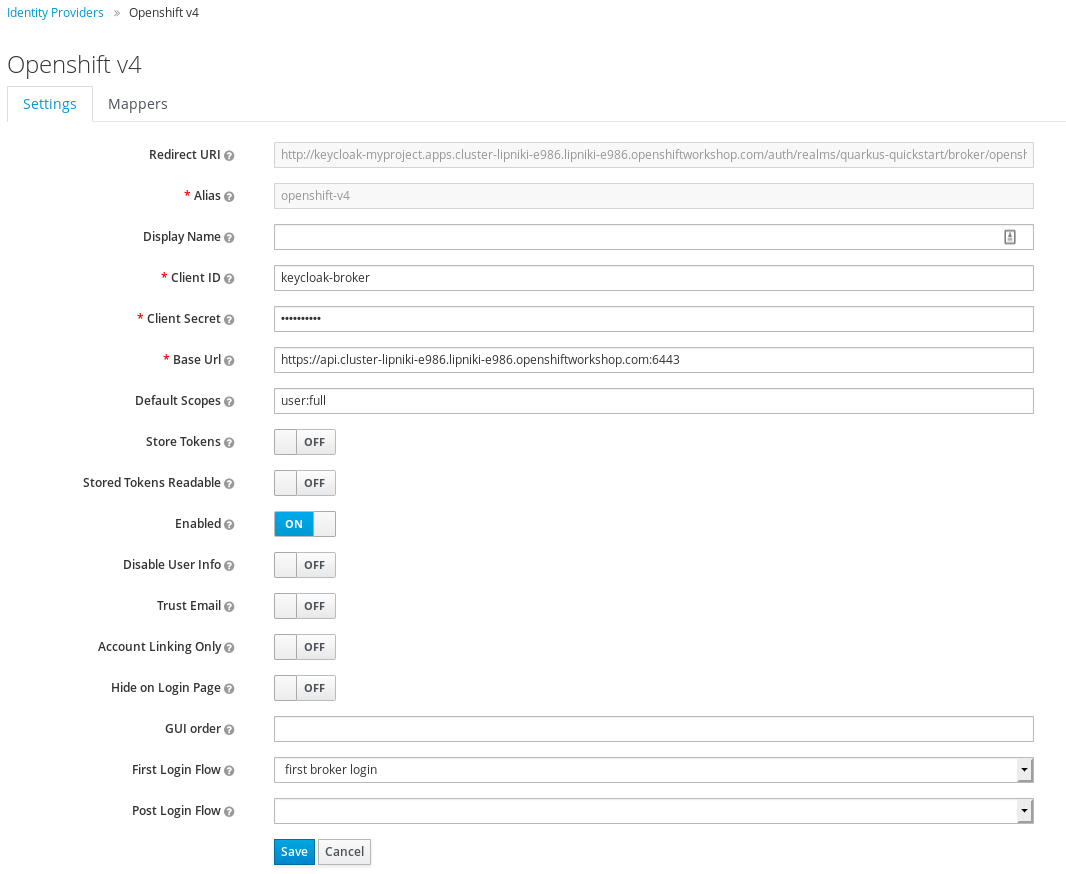Click the 'Client Secret' field label
Screen dimensions: 1066x874
184,319
